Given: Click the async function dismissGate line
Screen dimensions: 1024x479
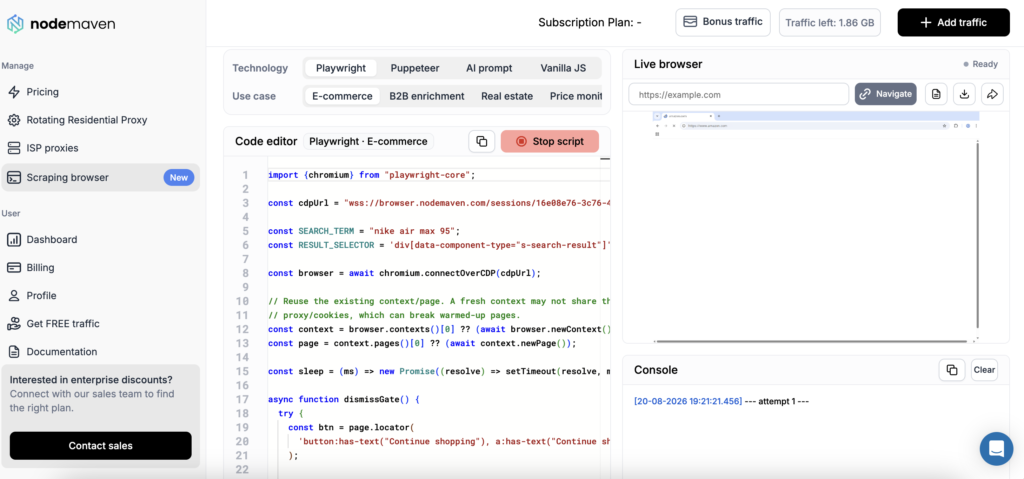Looking at the screenshot, I should (346, 399).
